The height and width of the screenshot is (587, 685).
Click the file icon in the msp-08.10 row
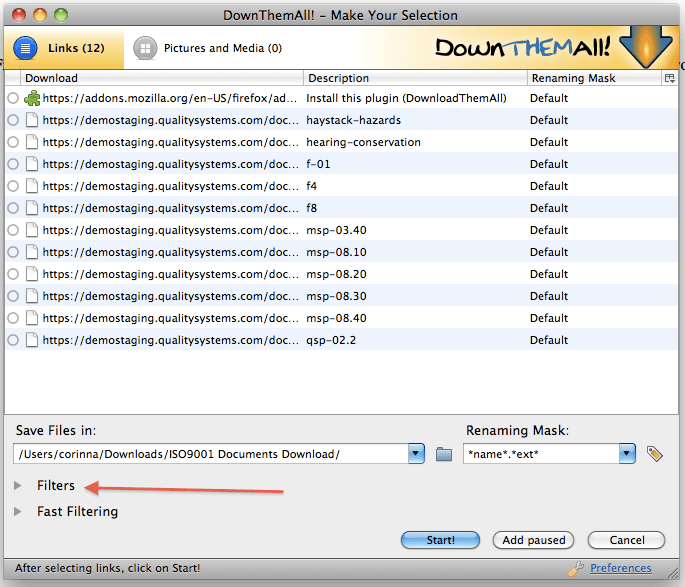click(32, 252)
